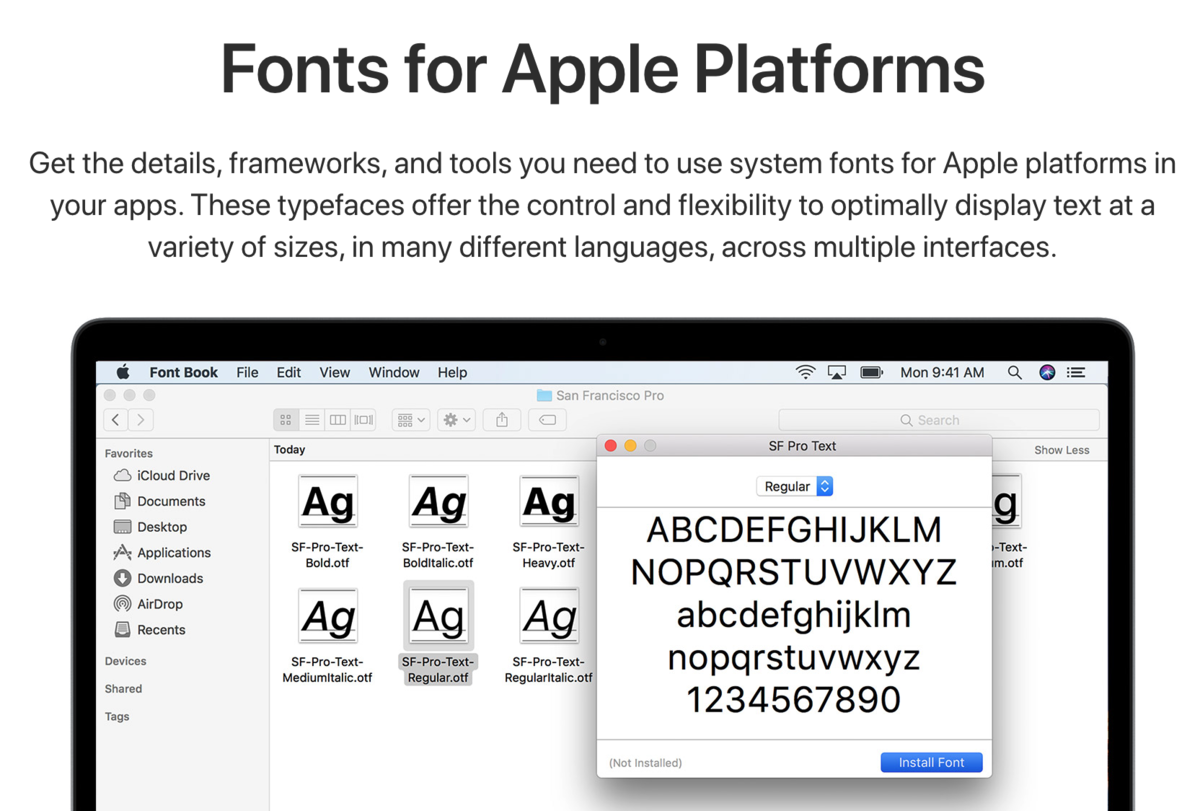Image resolution: width=1200 pixels, height=811 pixels.
Task: Select Desktop in the sidebar
Action: coord(151,527)
